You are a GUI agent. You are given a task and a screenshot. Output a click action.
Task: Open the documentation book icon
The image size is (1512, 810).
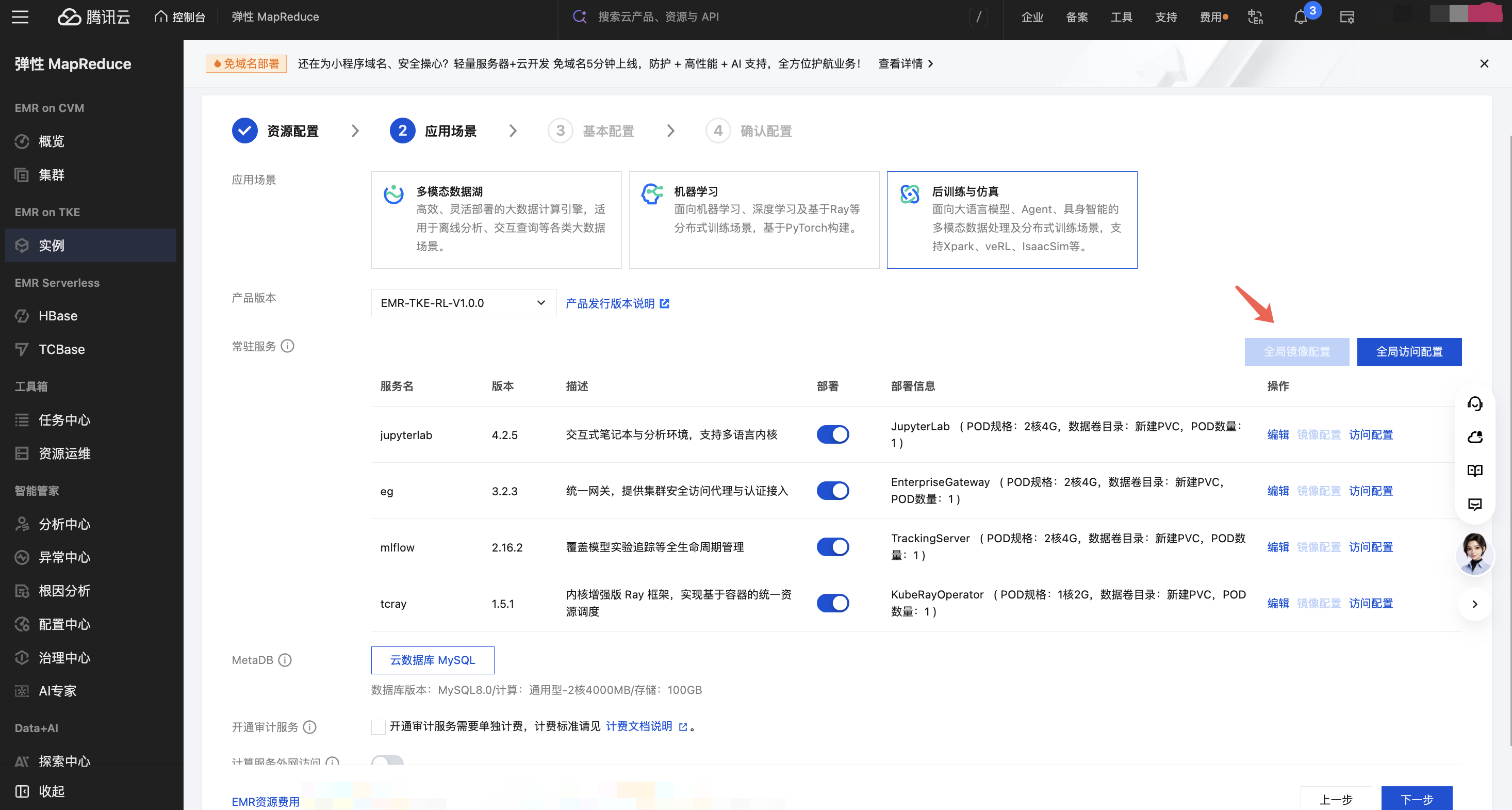(x=1474, y=471)
